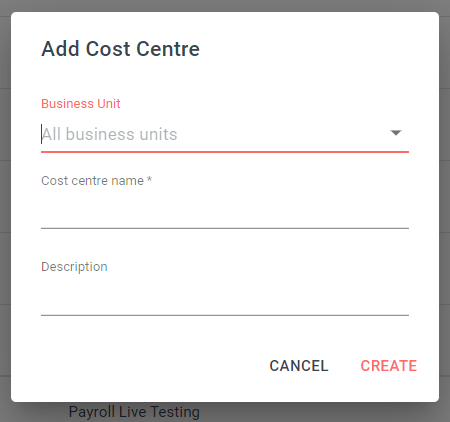Expand the Business Unit dropdown arrow

click(396, 133)
